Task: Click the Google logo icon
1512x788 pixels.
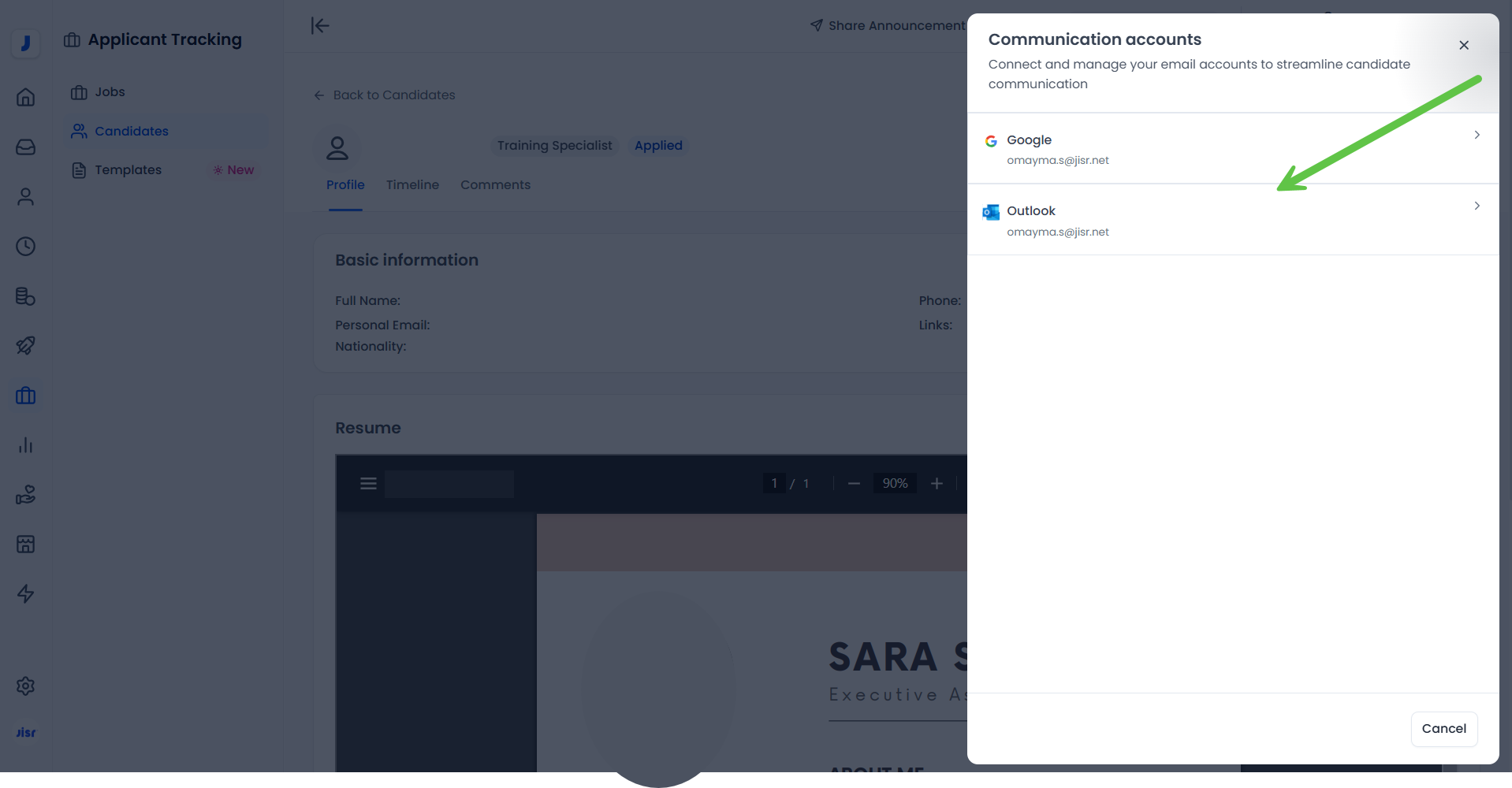Action: pos(991,141)
